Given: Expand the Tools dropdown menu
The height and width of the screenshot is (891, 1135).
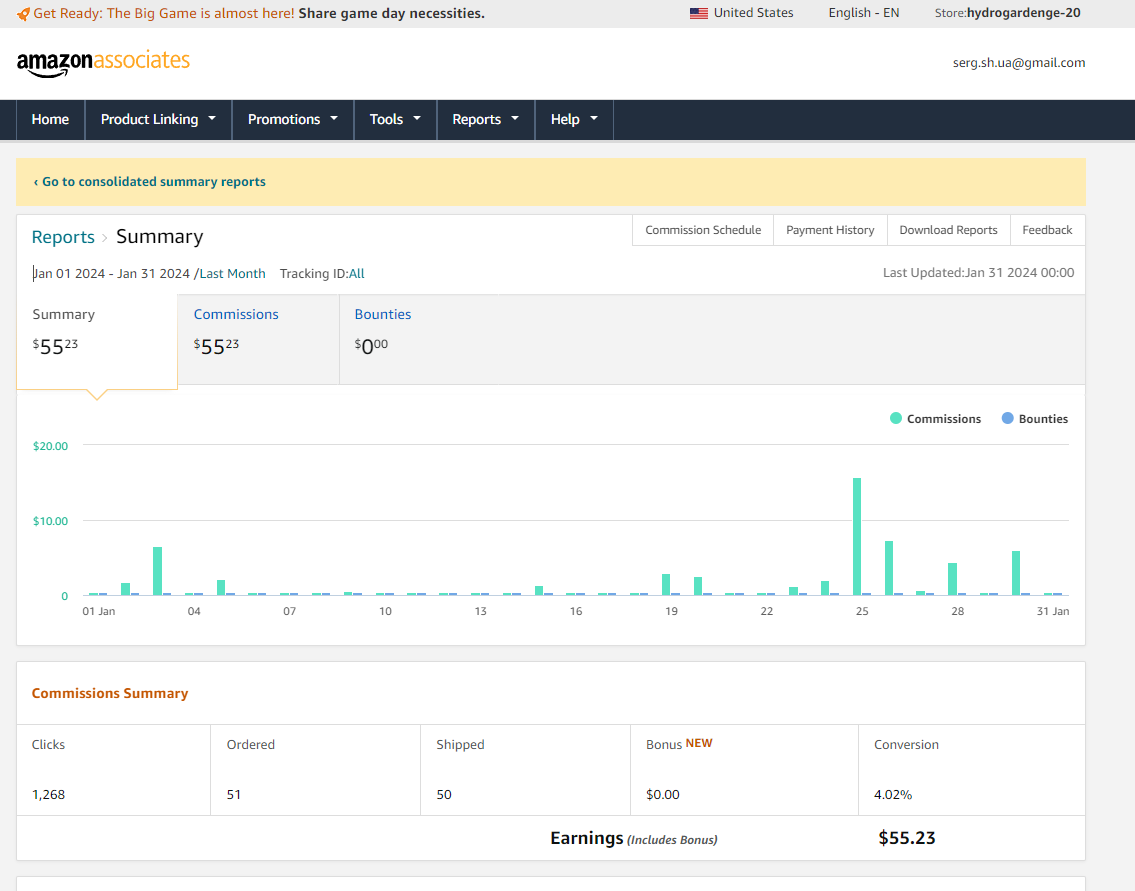Looking at the screenshot, I should tap(395, 119).
